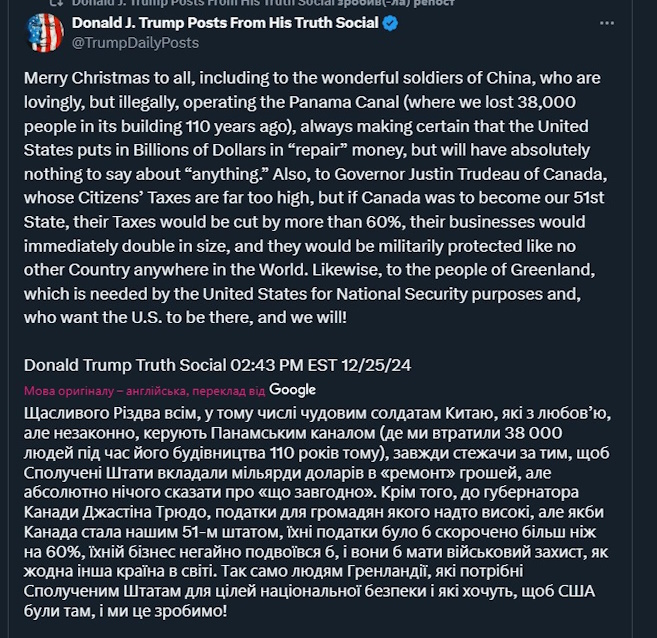Click the blue verified badge icon
This screenshot has width=657, height=638.
[x=391, y=23]
